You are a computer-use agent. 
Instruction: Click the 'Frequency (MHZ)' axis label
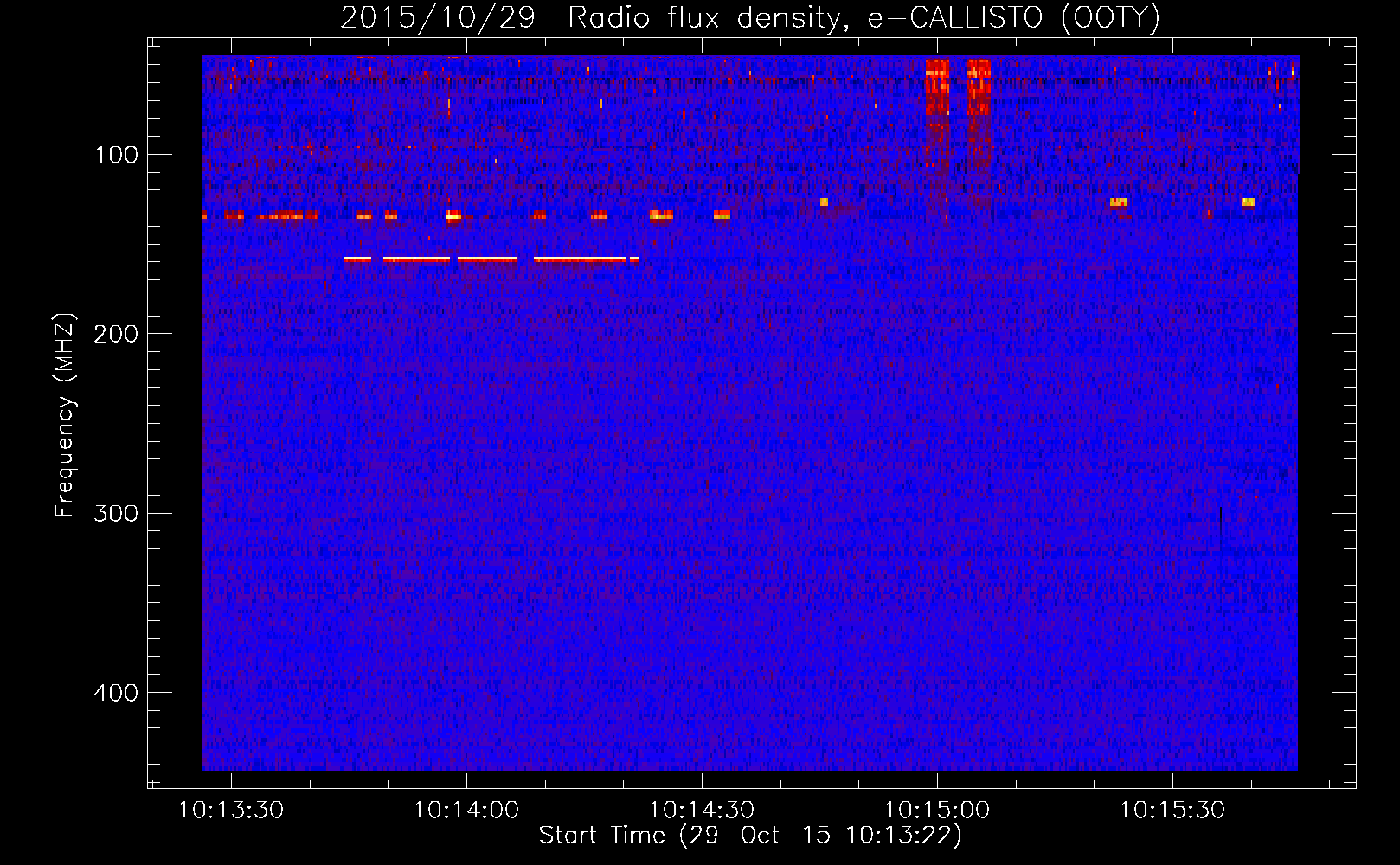(x=65, y=415)
